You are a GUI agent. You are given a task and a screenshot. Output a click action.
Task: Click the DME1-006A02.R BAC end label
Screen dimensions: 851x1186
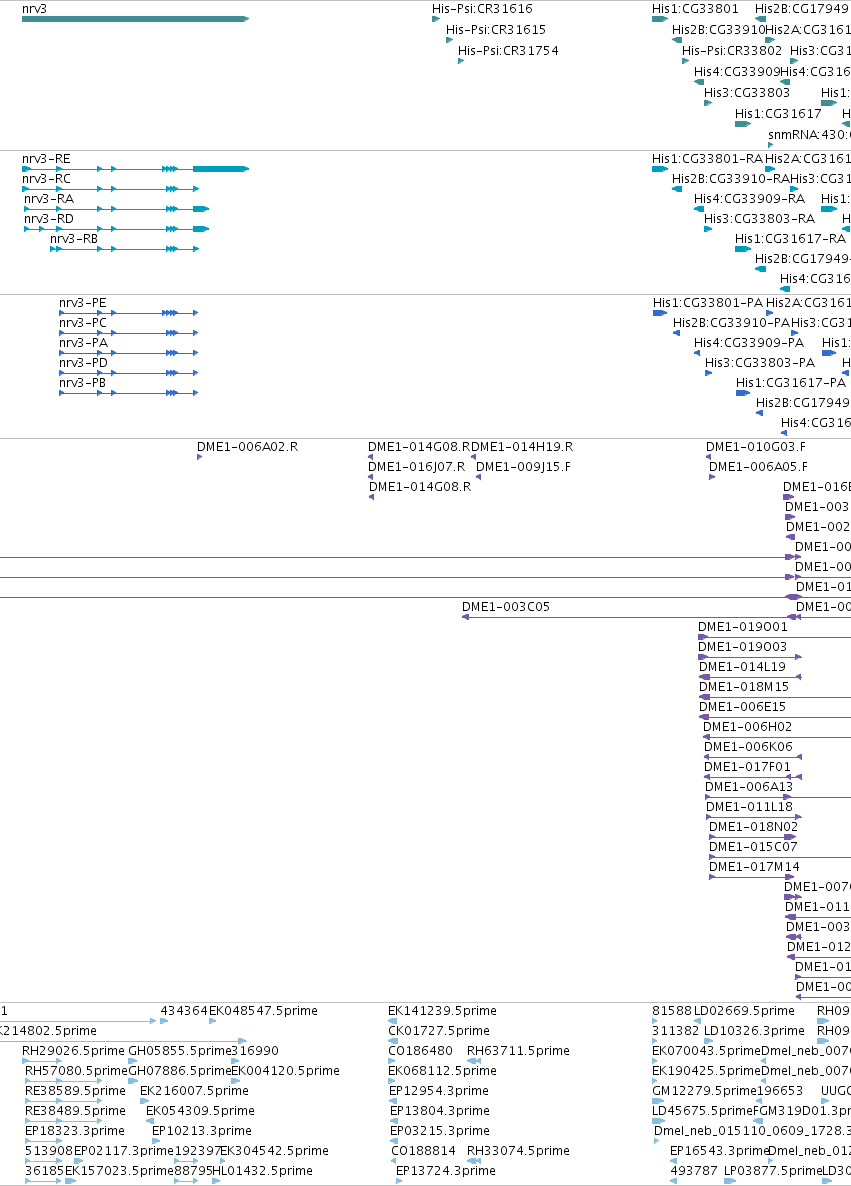point(247,447)
